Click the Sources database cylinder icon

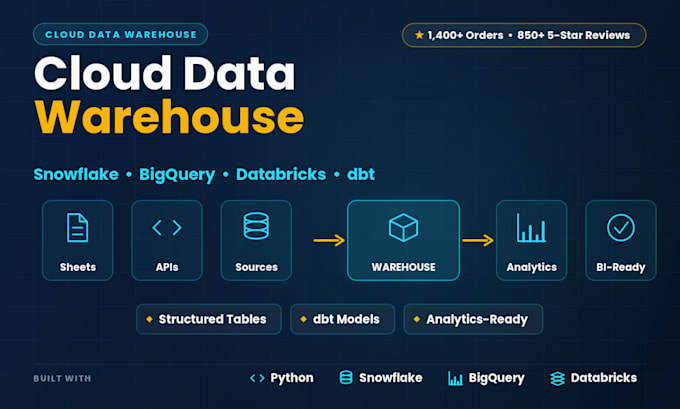(x=256, y=226)
